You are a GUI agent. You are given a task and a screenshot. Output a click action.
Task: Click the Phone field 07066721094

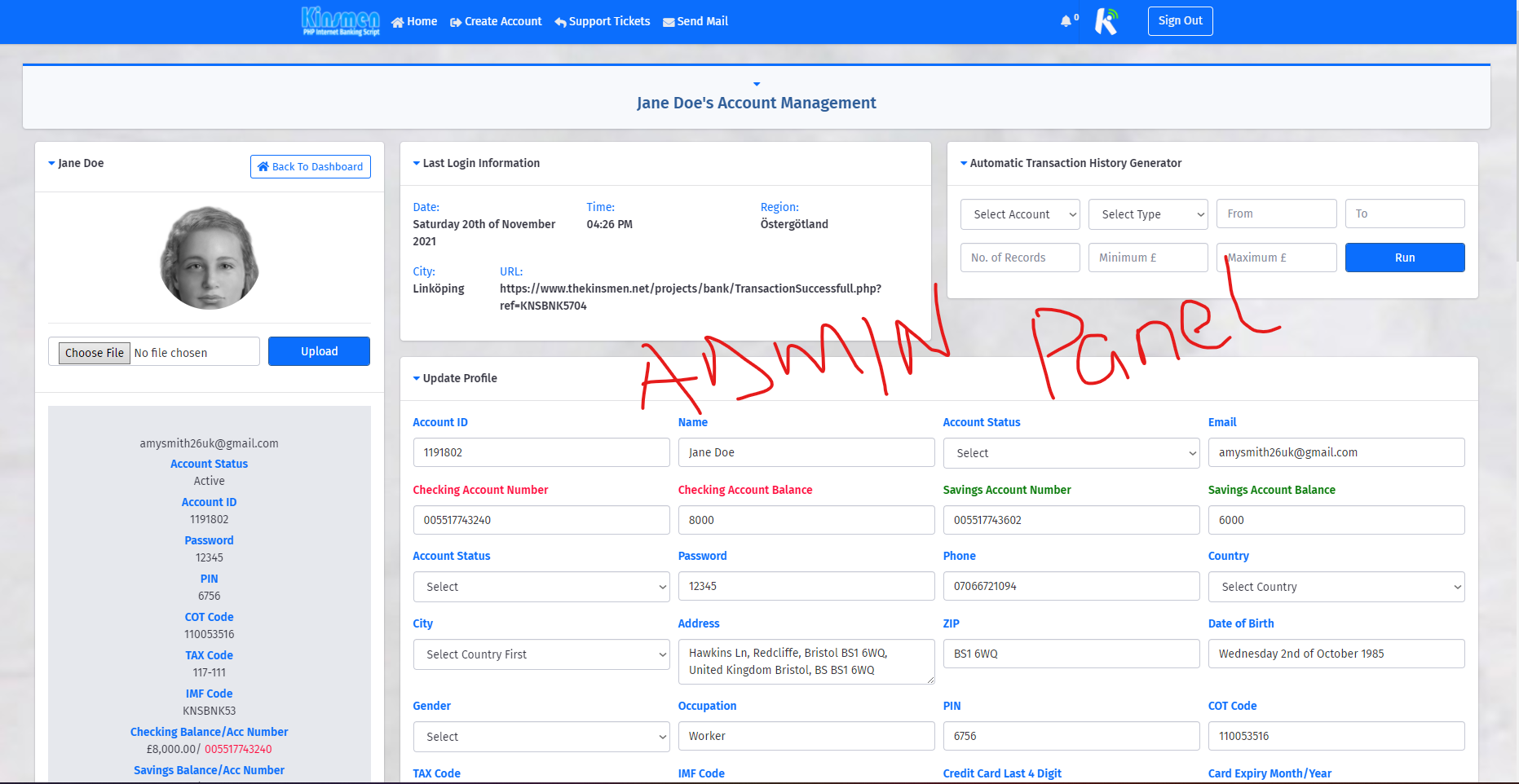1071,586
